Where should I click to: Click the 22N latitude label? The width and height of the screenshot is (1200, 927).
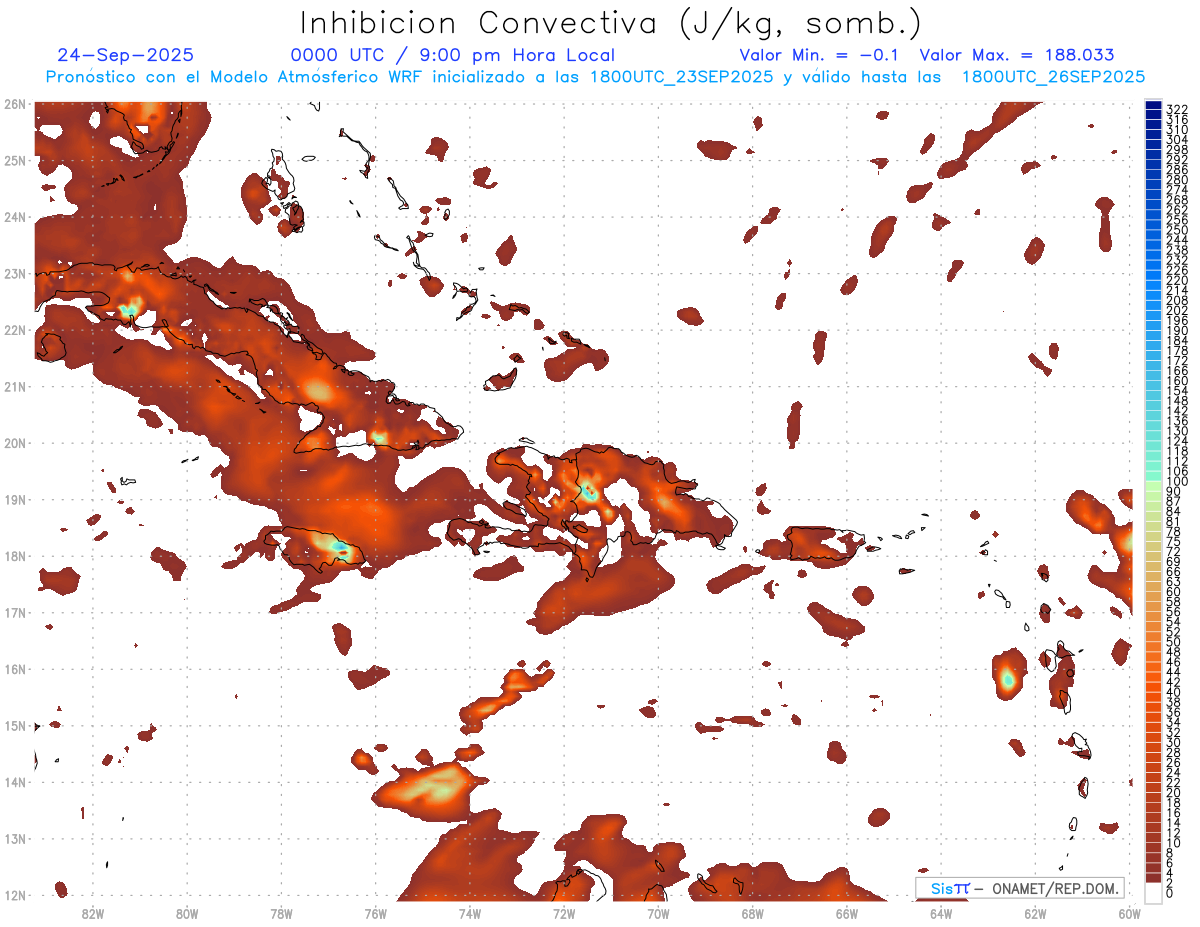[15, 330]
